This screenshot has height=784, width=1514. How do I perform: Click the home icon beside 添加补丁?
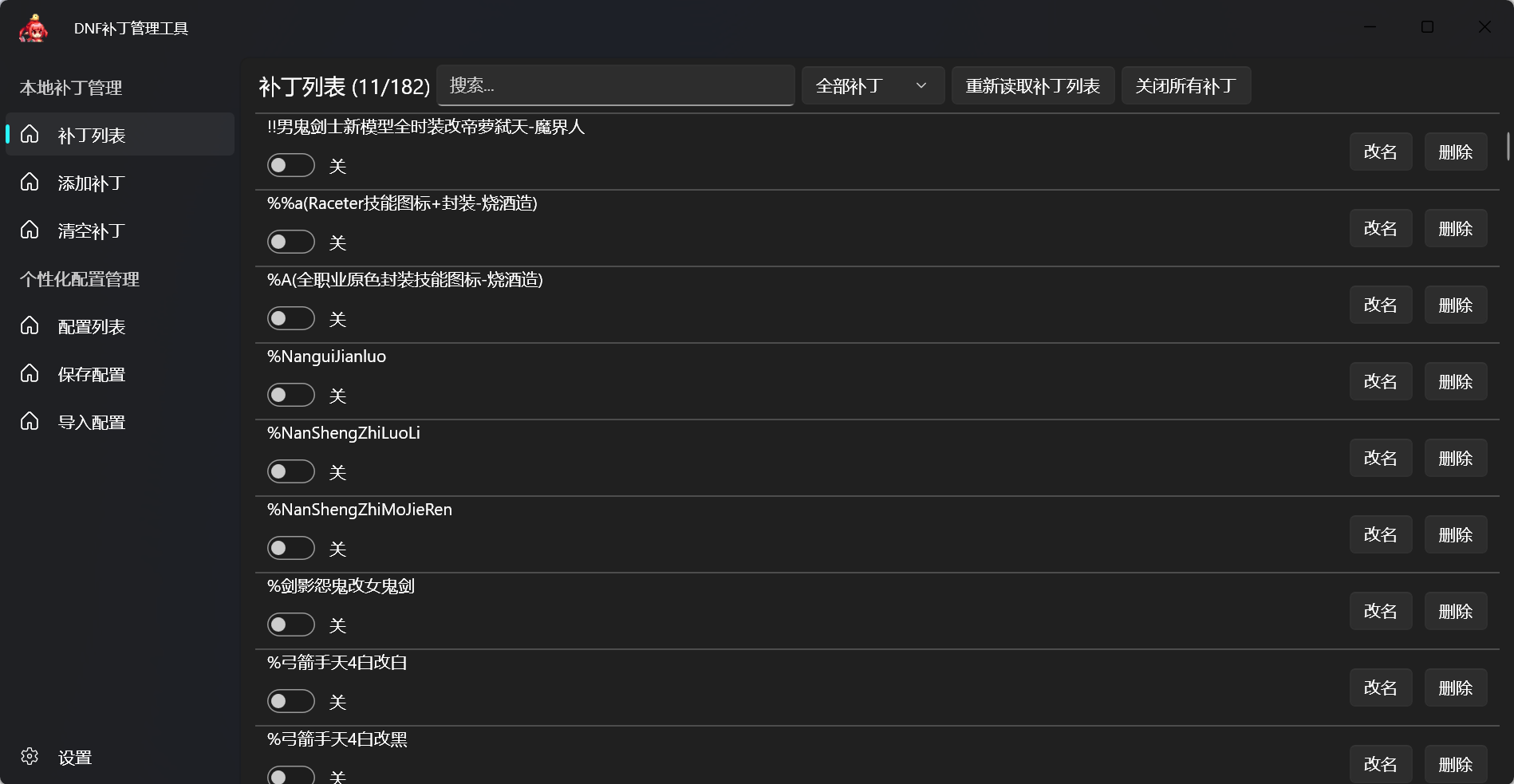[30, 182]
